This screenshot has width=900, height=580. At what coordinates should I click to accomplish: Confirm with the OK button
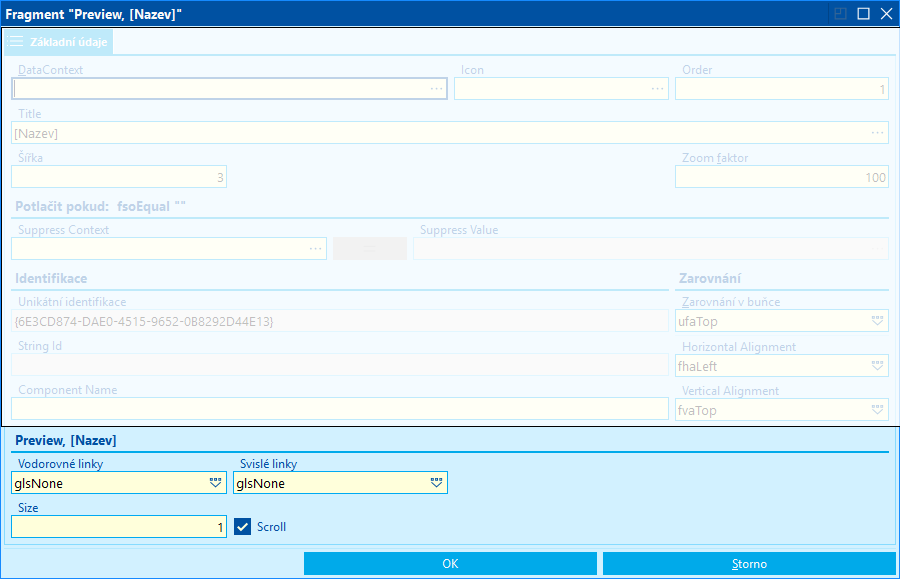(450, 564)
